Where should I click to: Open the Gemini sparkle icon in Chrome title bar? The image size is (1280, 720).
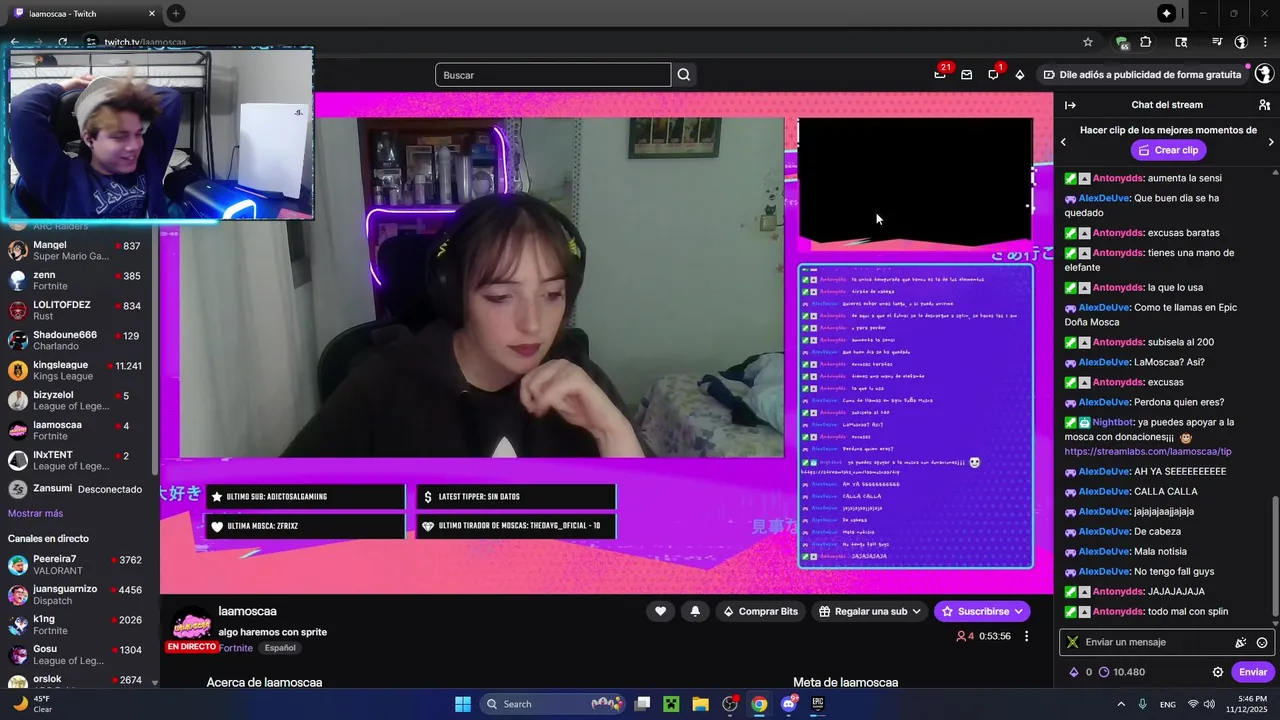click(1166, 13)
